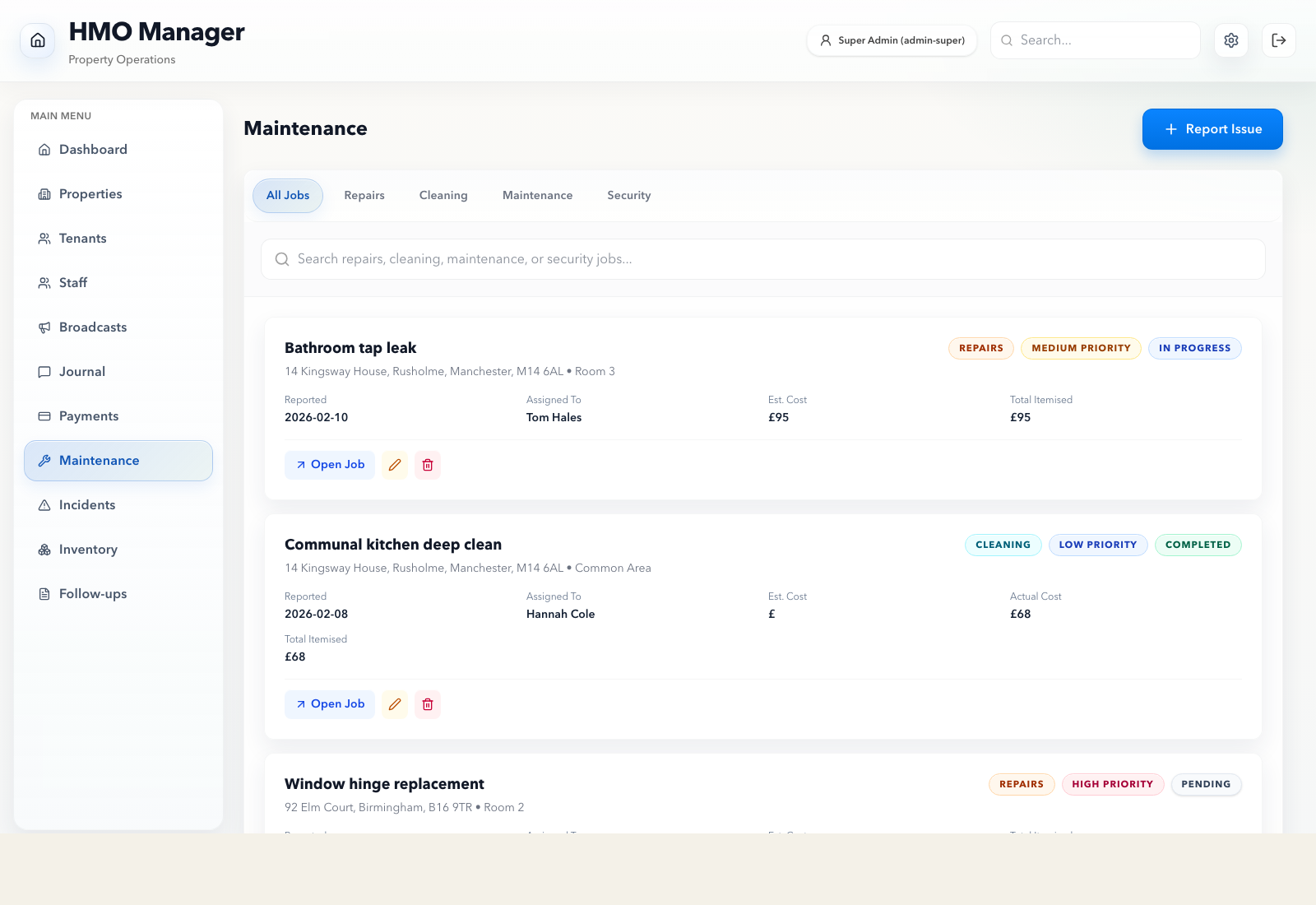The image size is (1316, 905).
Task: Select the Maintenance wrench icon
Action: [x=44, y=460]
